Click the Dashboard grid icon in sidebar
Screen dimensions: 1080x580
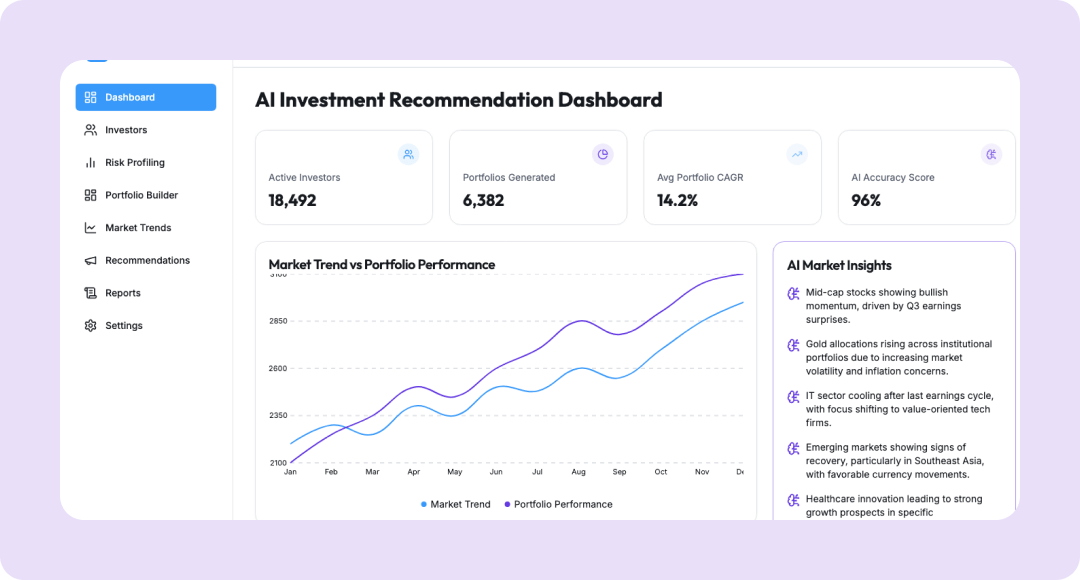click(91, 97)
